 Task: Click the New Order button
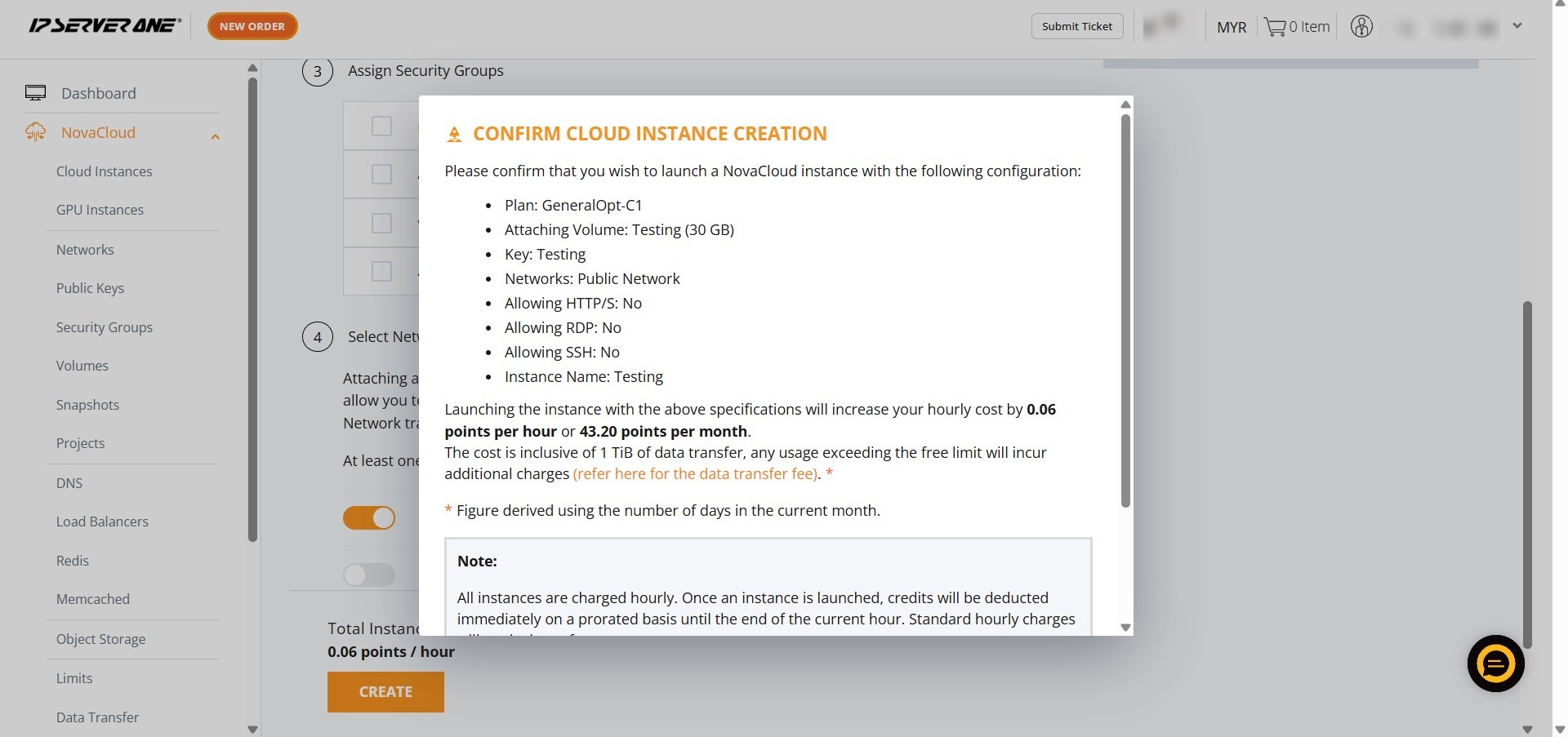click(252, 26)
